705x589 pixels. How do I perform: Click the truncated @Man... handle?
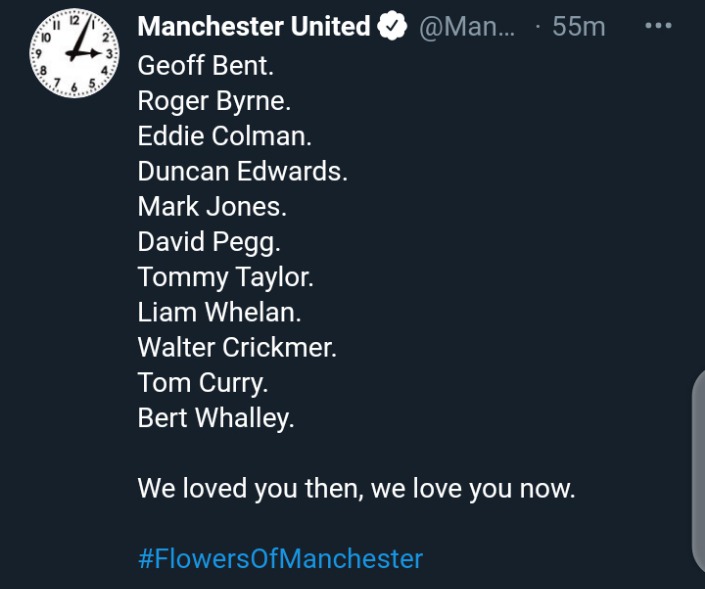pyautogui.click(x=467, y=27)
